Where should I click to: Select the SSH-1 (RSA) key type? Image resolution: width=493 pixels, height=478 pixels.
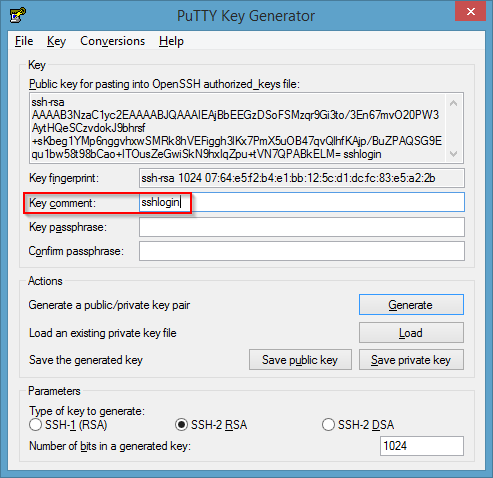[x=35, y=425]
